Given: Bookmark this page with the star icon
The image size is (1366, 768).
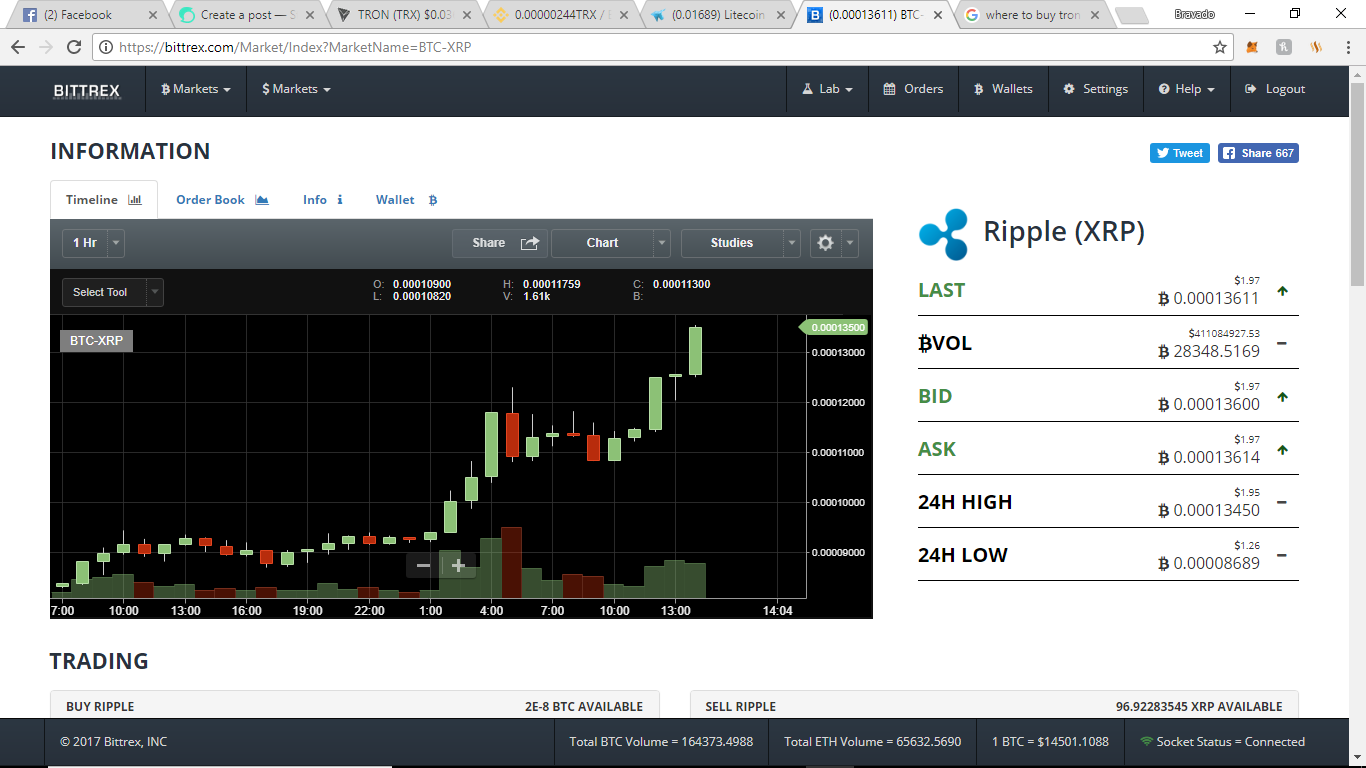Looking at the screenshot, I should (1220, 47).
